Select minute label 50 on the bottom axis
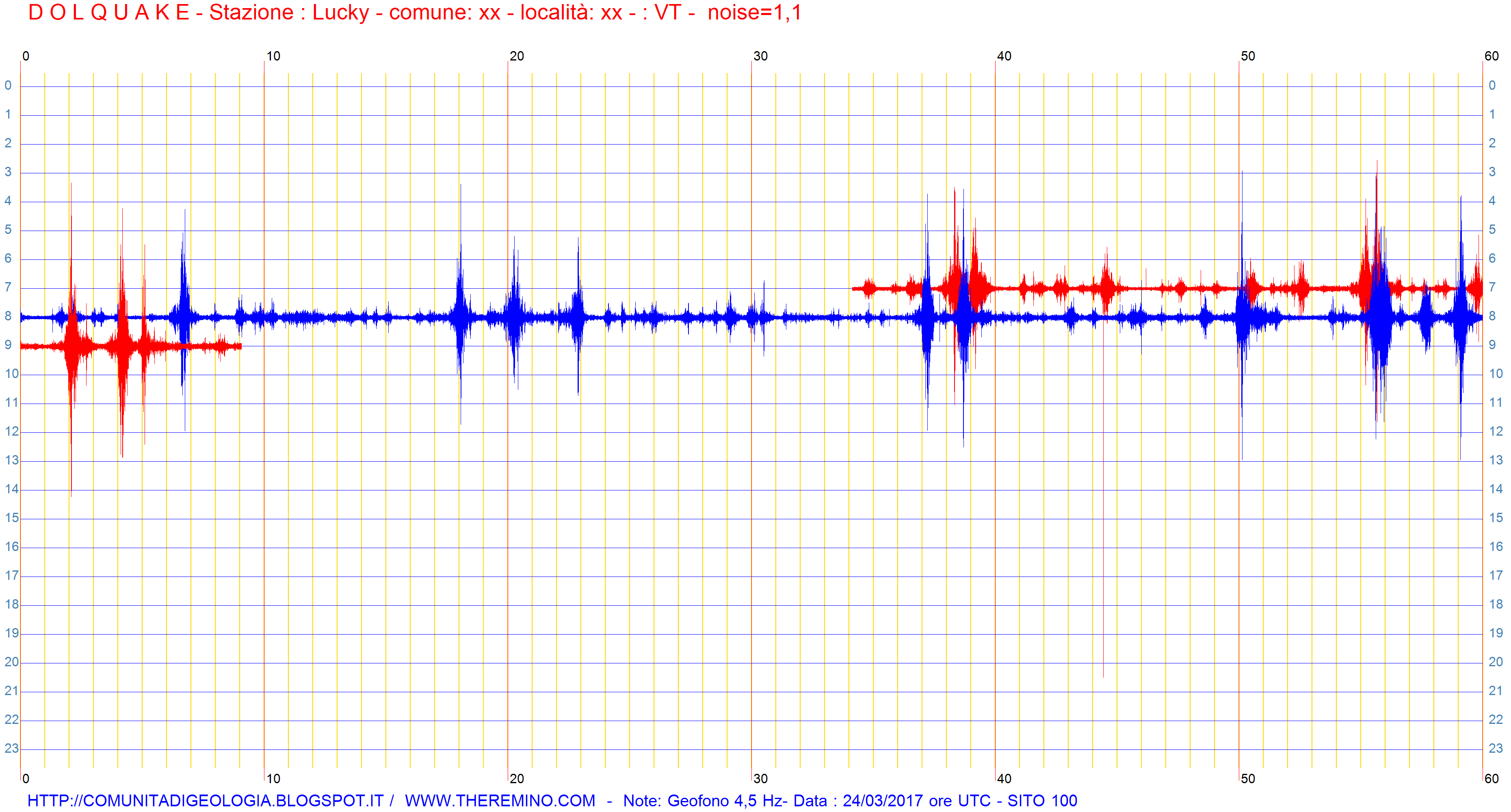This screenshot has width=1511, height=812. [x=1248, y=779]
